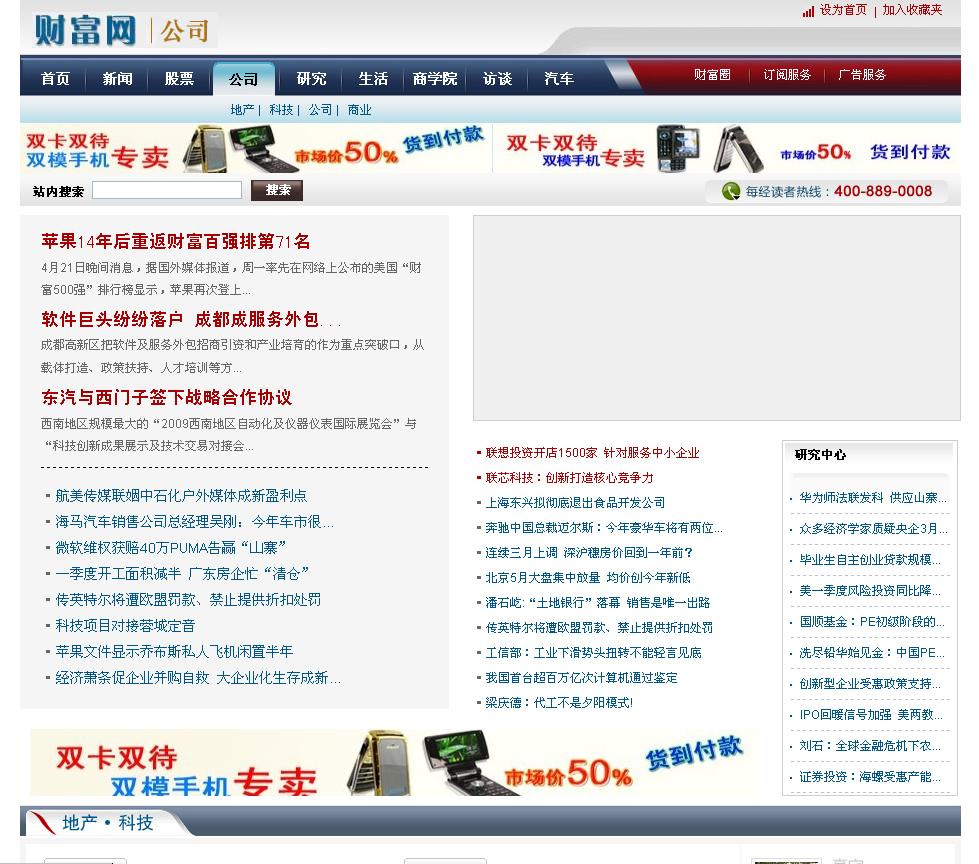The width and height of the screenshot is (979, 864).
Task: Click the 研究中心 panel heading
Action: (x=820, y=454)
